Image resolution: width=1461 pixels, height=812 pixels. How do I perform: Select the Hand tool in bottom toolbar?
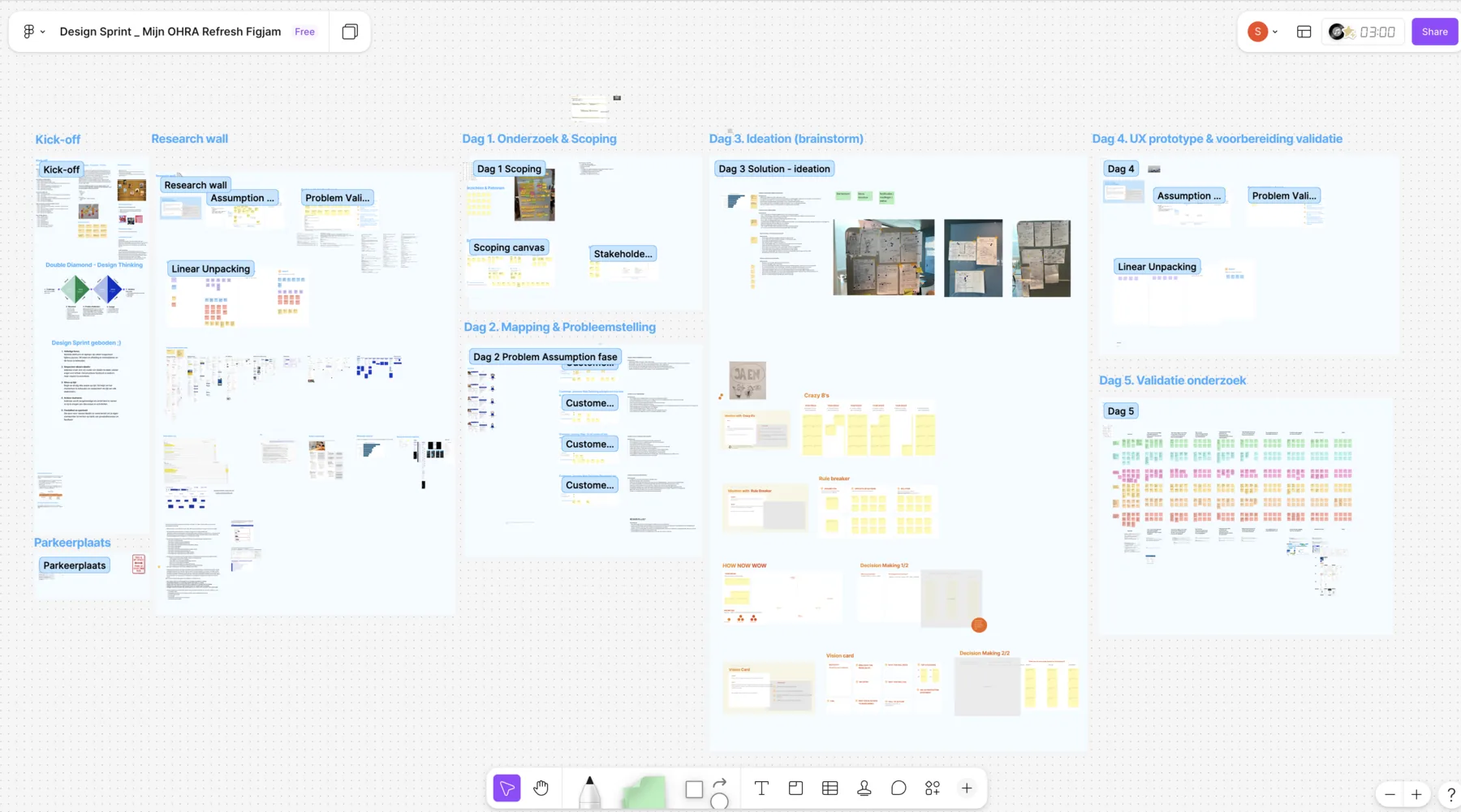pyautogui.click(x=541, y=788)
